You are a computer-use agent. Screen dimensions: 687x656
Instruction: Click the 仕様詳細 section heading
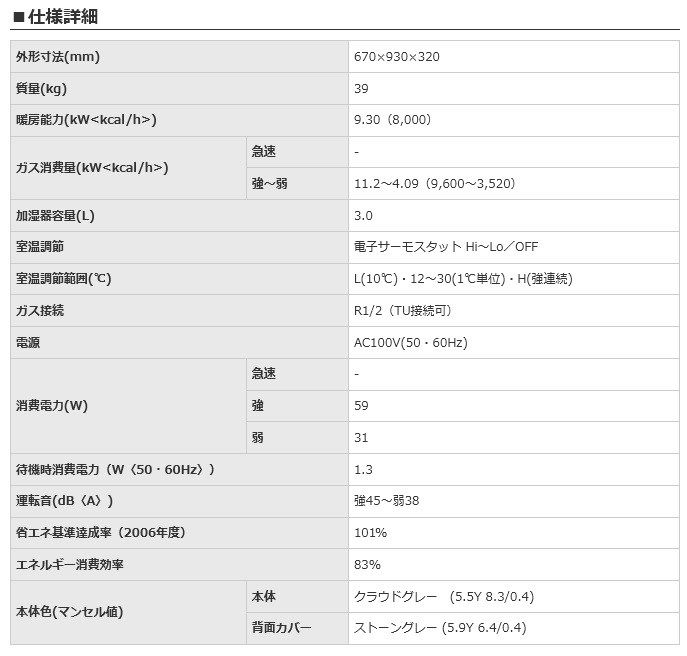(x=62, y=17)
